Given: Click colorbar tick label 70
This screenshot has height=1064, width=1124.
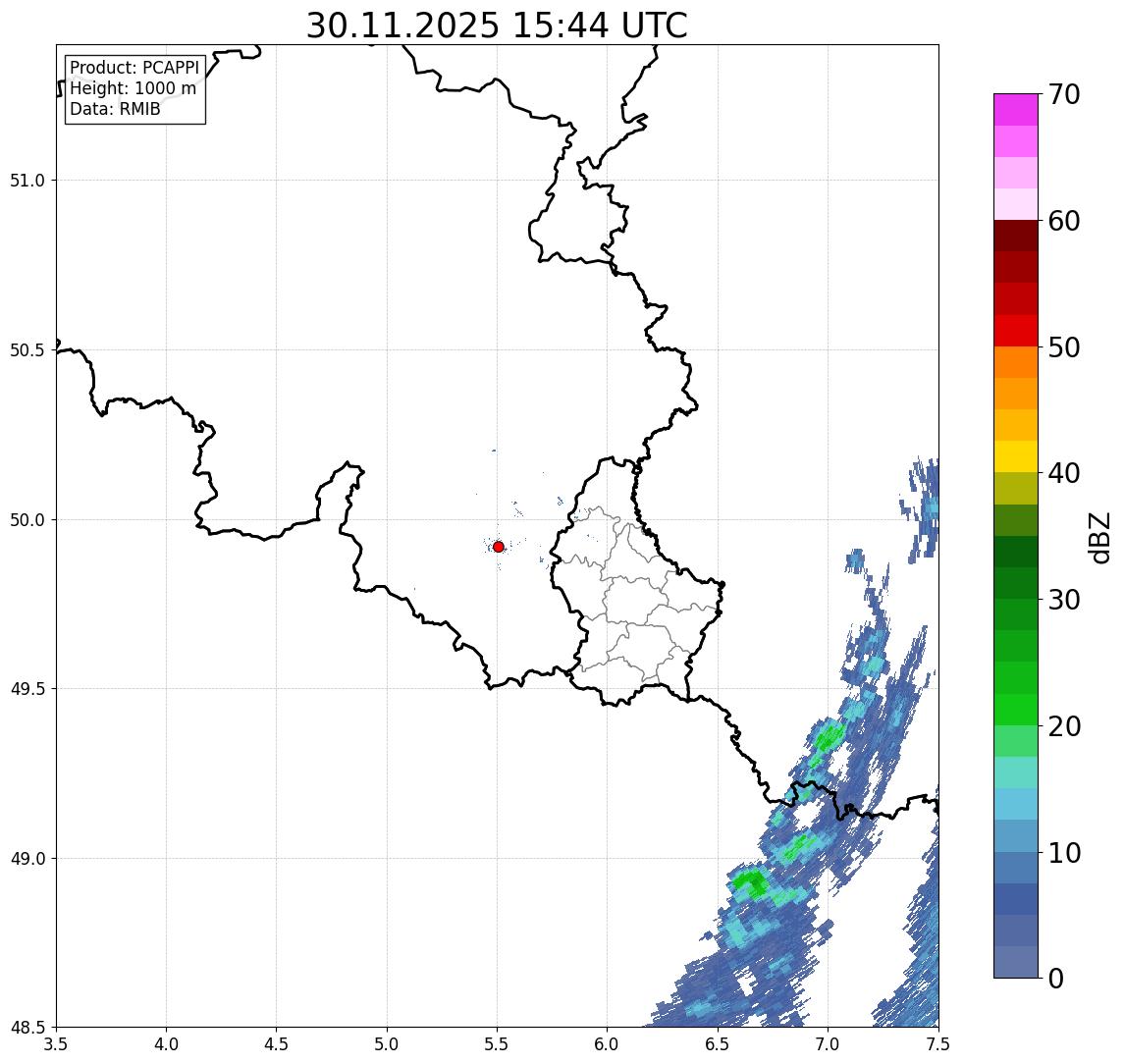Looking at the screenshot, I should tap(1064, 94).
